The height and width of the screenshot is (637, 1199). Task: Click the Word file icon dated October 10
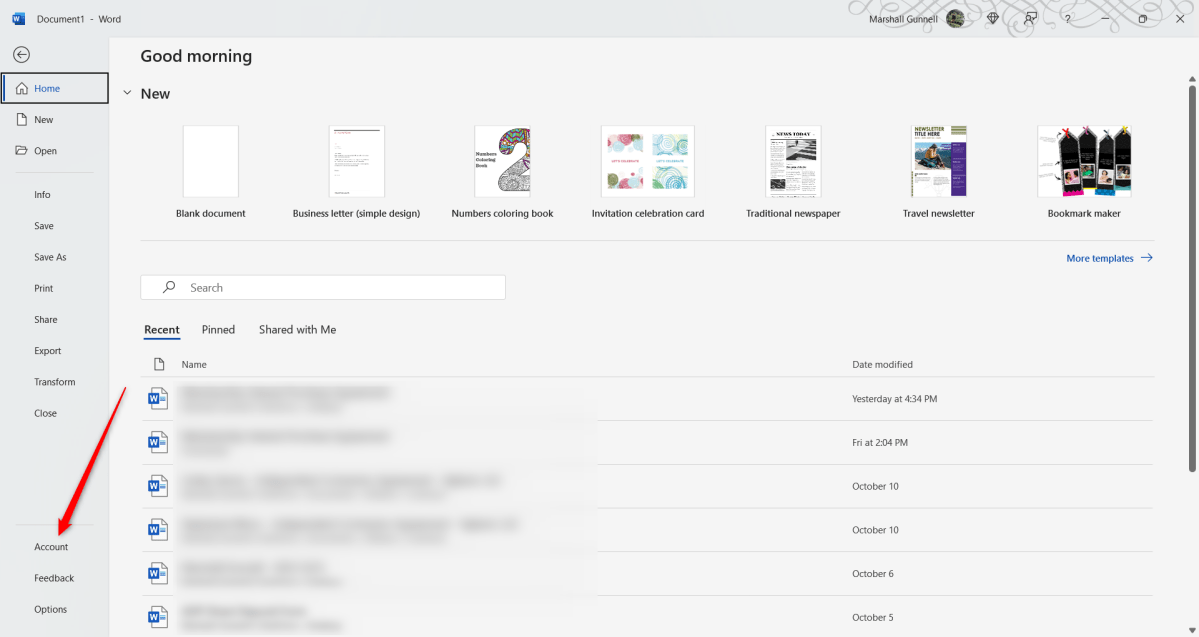pyautogui.click(x=157, y=486)
